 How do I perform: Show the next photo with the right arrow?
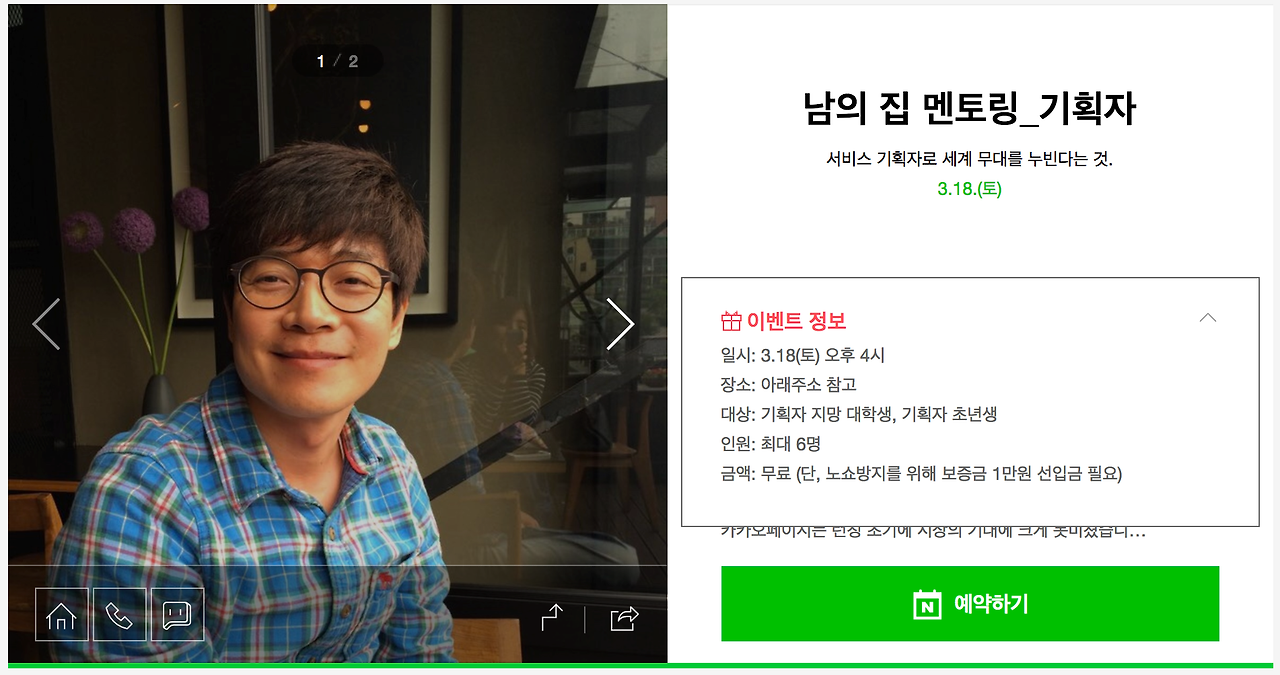coord(620,324)
